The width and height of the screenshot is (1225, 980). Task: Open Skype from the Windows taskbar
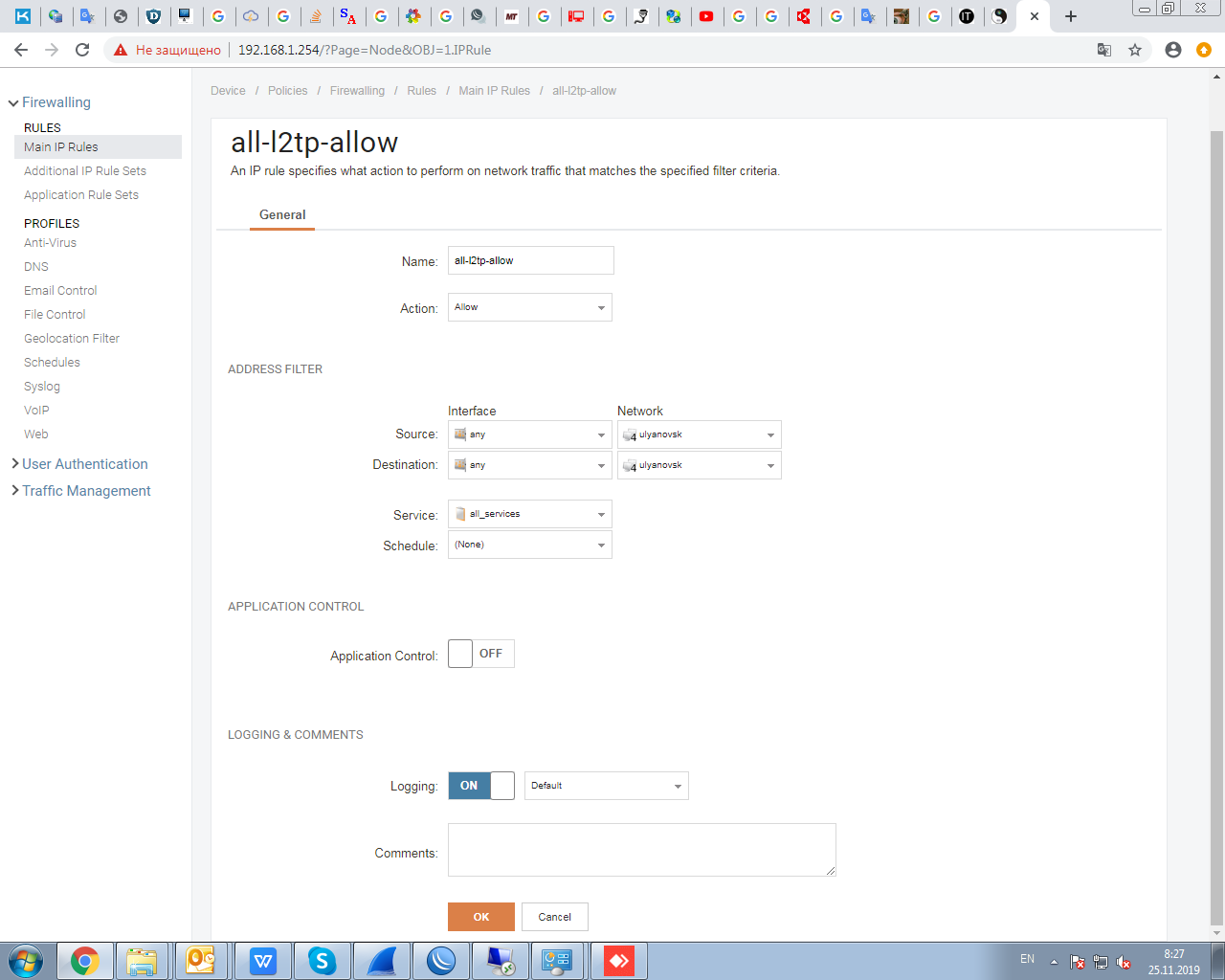point(322,961)
